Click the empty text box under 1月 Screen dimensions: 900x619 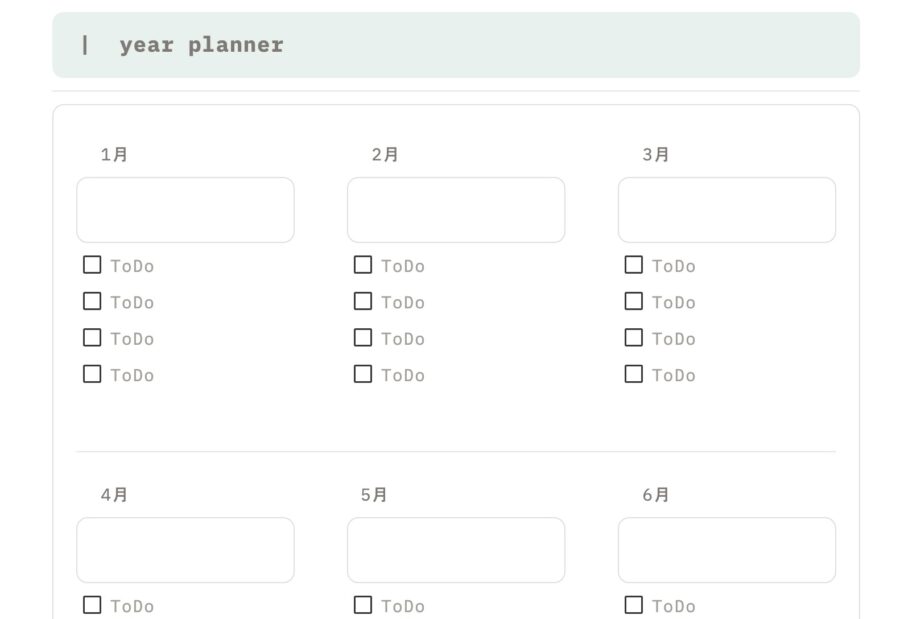tap(185, 210)
